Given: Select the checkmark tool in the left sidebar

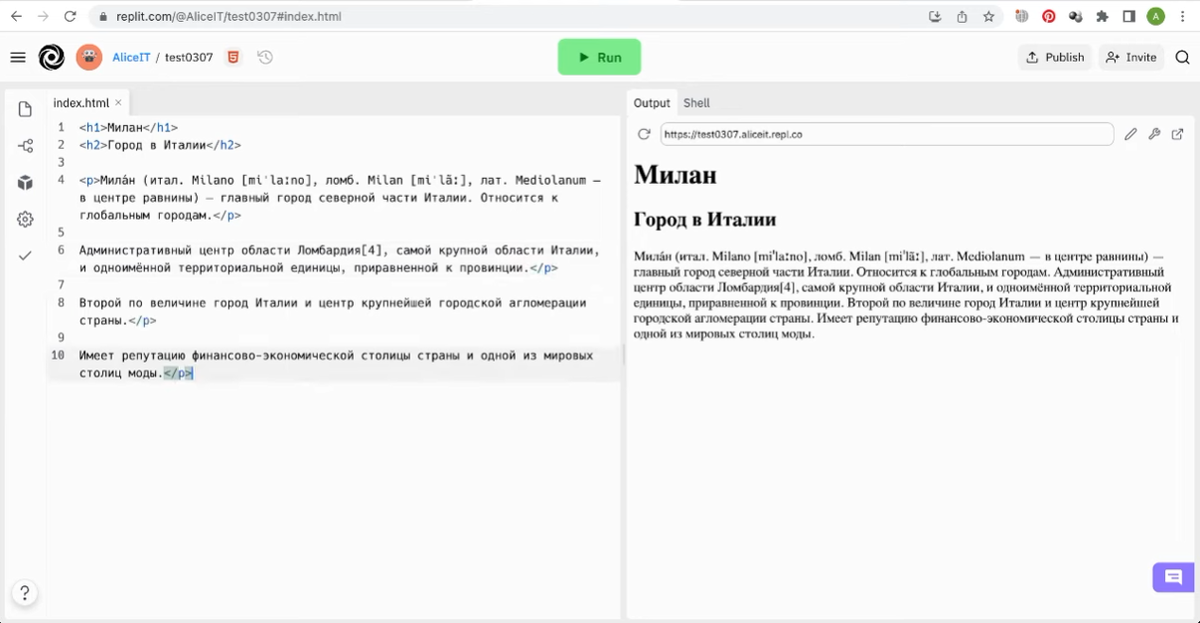Looking at the screenshot, I should 24,254.
